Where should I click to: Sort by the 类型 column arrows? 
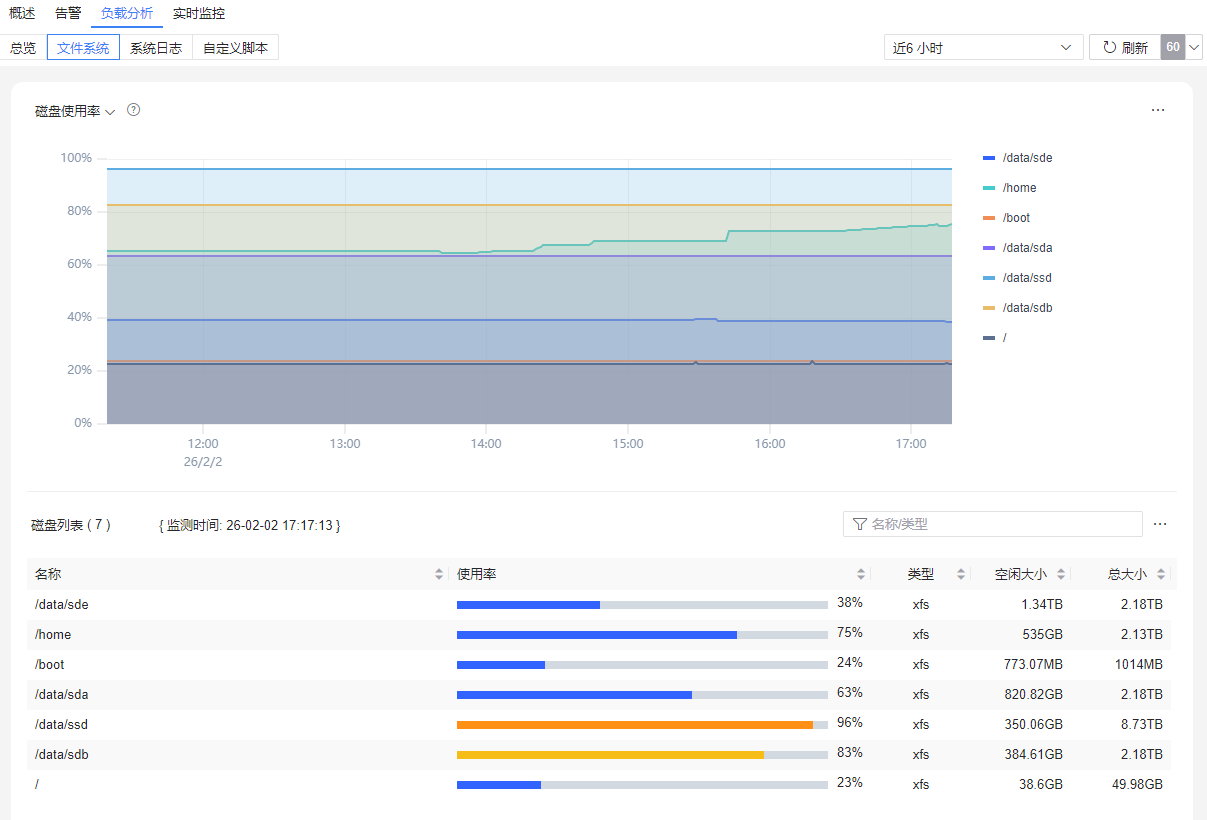click(x=961, y=574)
